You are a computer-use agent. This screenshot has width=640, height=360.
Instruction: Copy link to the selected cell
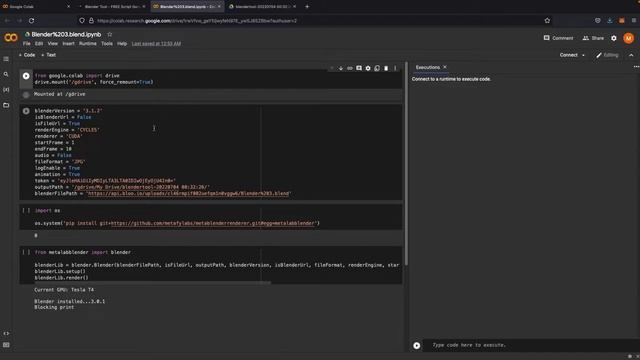[x=350, y=68]
